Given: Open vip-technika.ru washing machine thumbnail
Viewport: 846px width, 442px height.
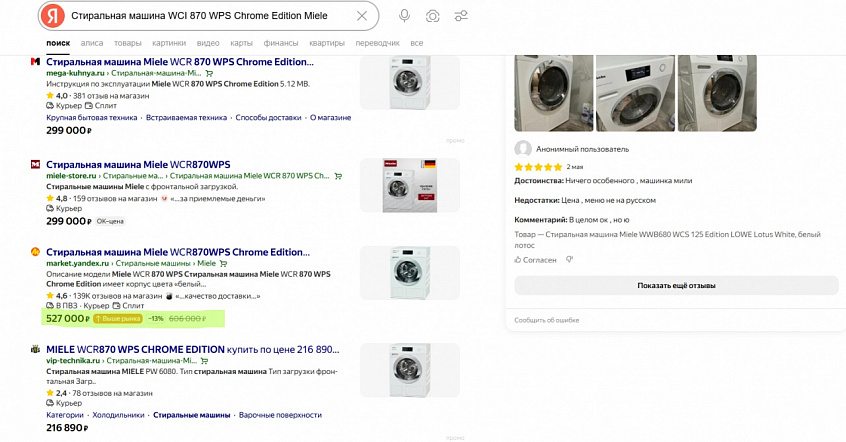Looking at the screenshot, I should tap(408, 371).
